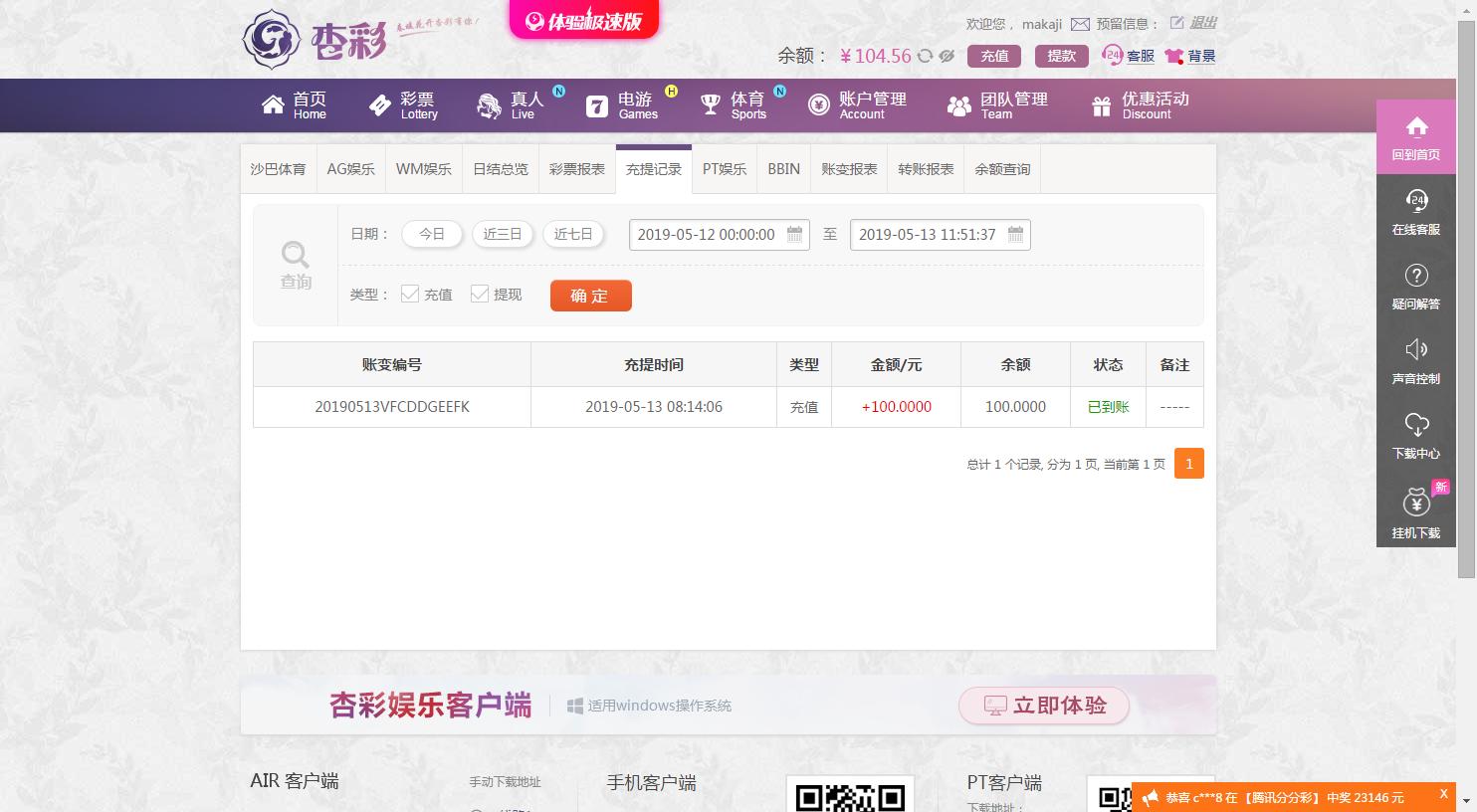This screenshot has width=1477, height=812.
Task: Open the 真人 Live menu
Action: click(x=512, y=104)
